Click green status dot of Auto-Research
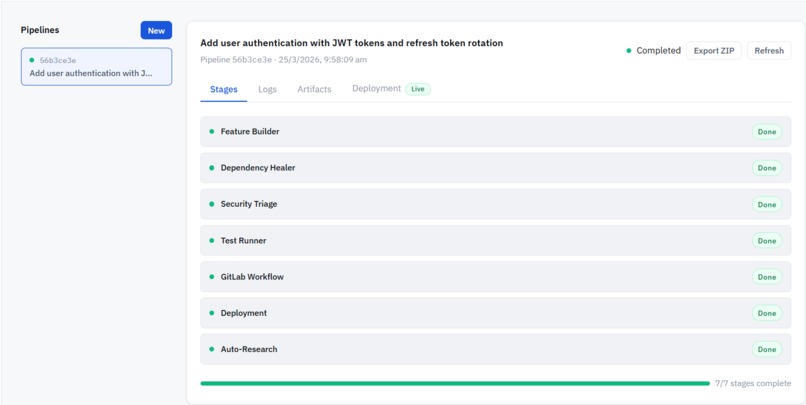The width and height of the screenshot is (806, 405). (211, 349)
